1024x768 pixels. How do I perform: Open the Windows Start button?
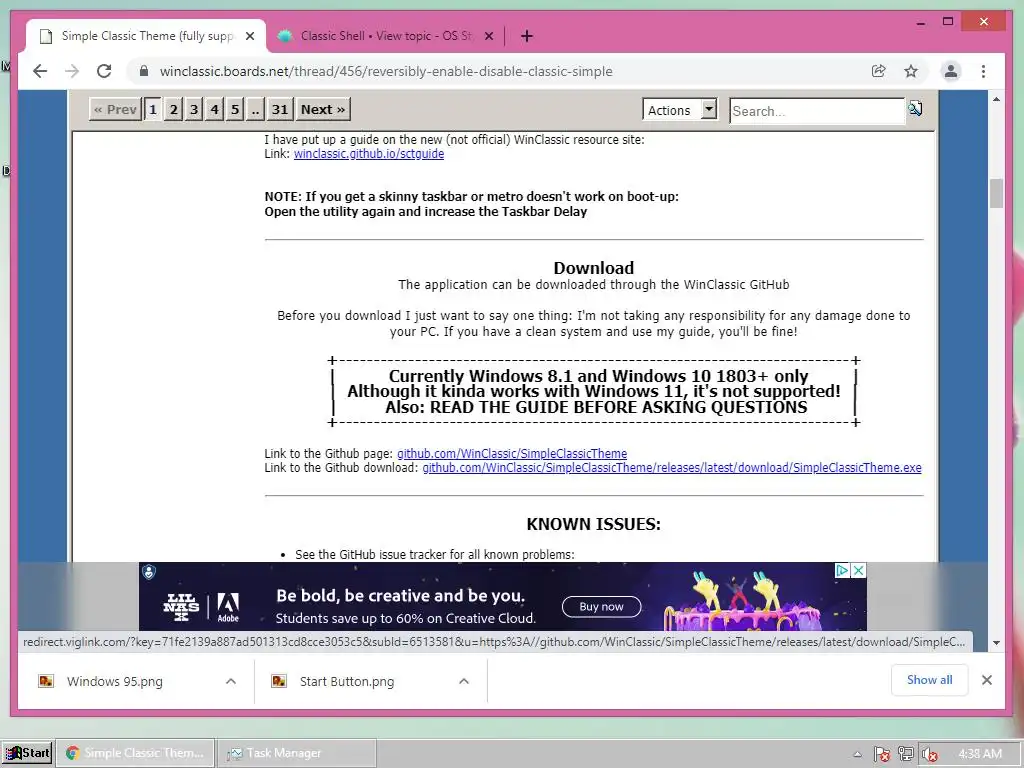tap(27, 753)
